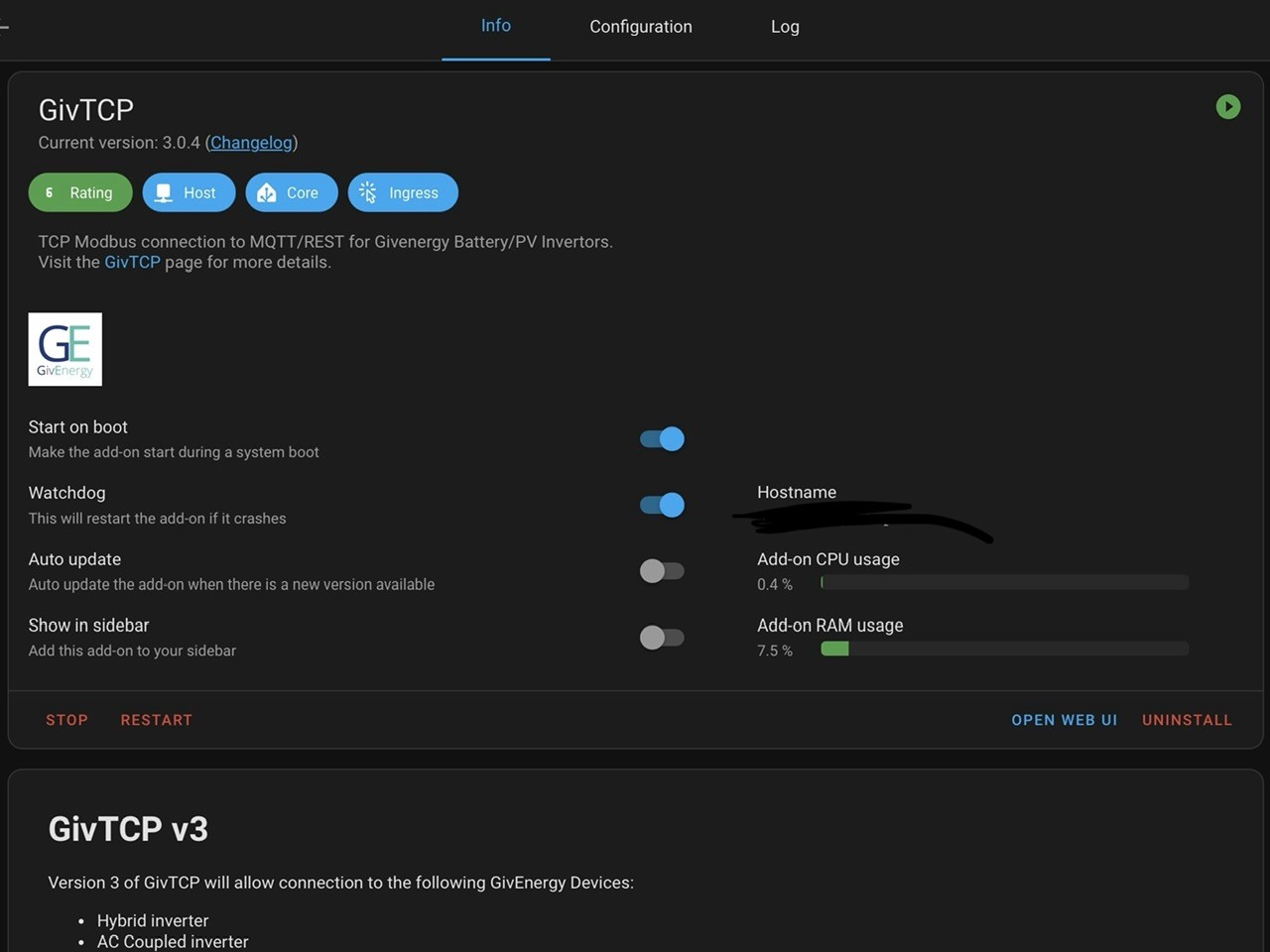Follow the GivTCP page link

pos(132,262)
